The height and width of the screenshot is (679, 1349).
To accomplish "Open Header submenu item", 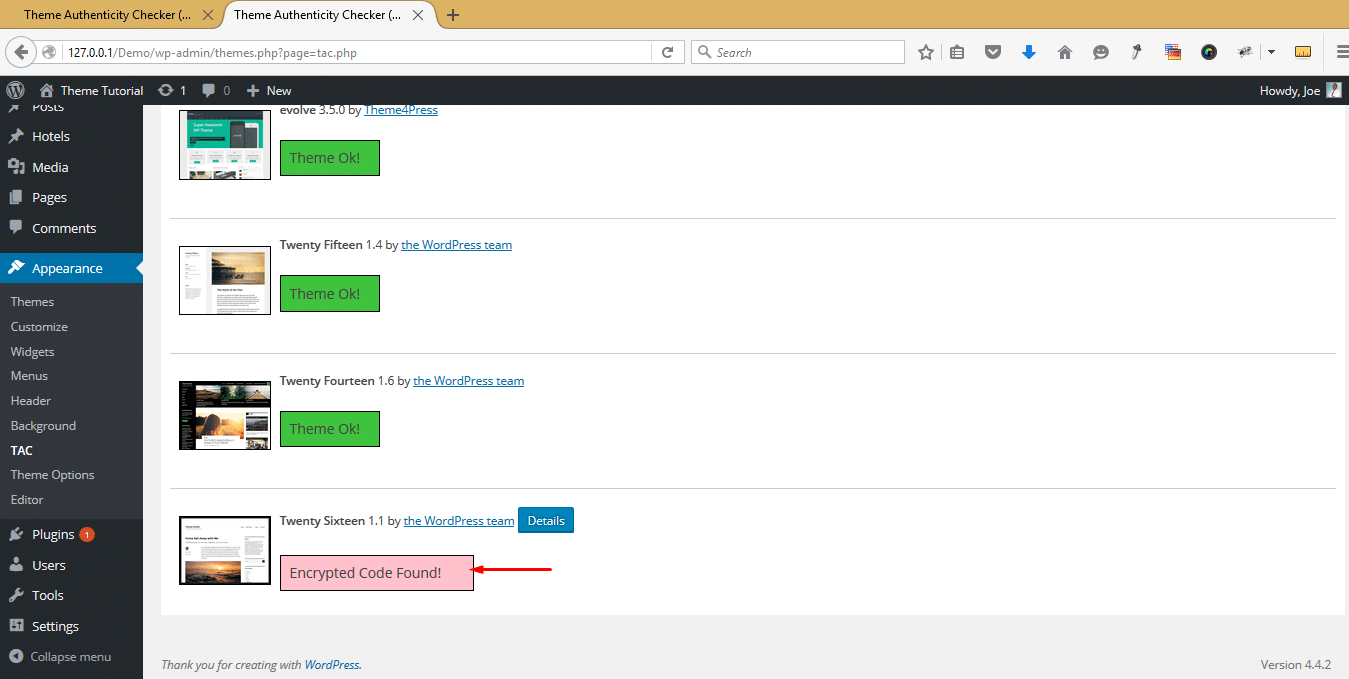I will point(31,400).
